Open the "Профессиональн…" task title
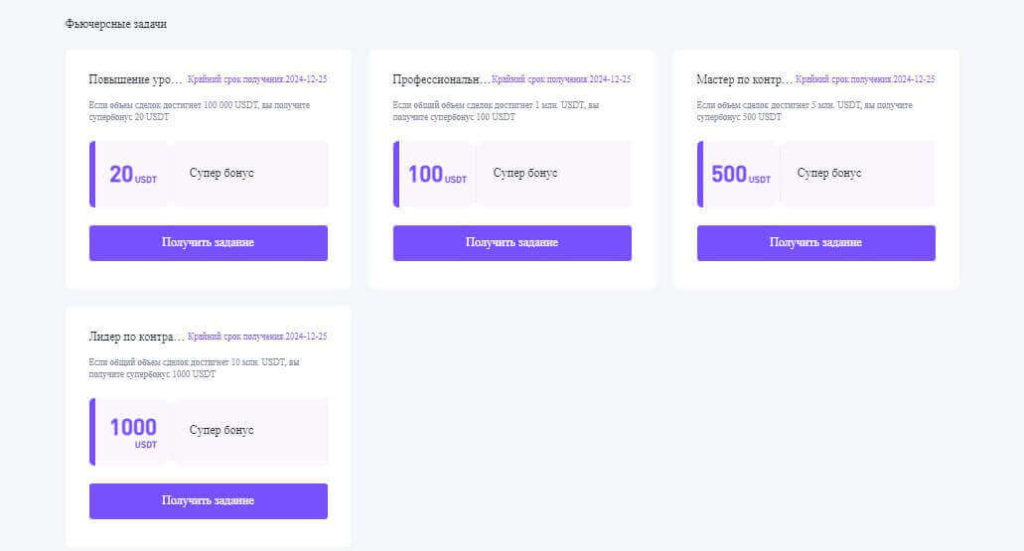Image resolution: width=1024 pixels, height=551 pixels. tap(441, 79)
